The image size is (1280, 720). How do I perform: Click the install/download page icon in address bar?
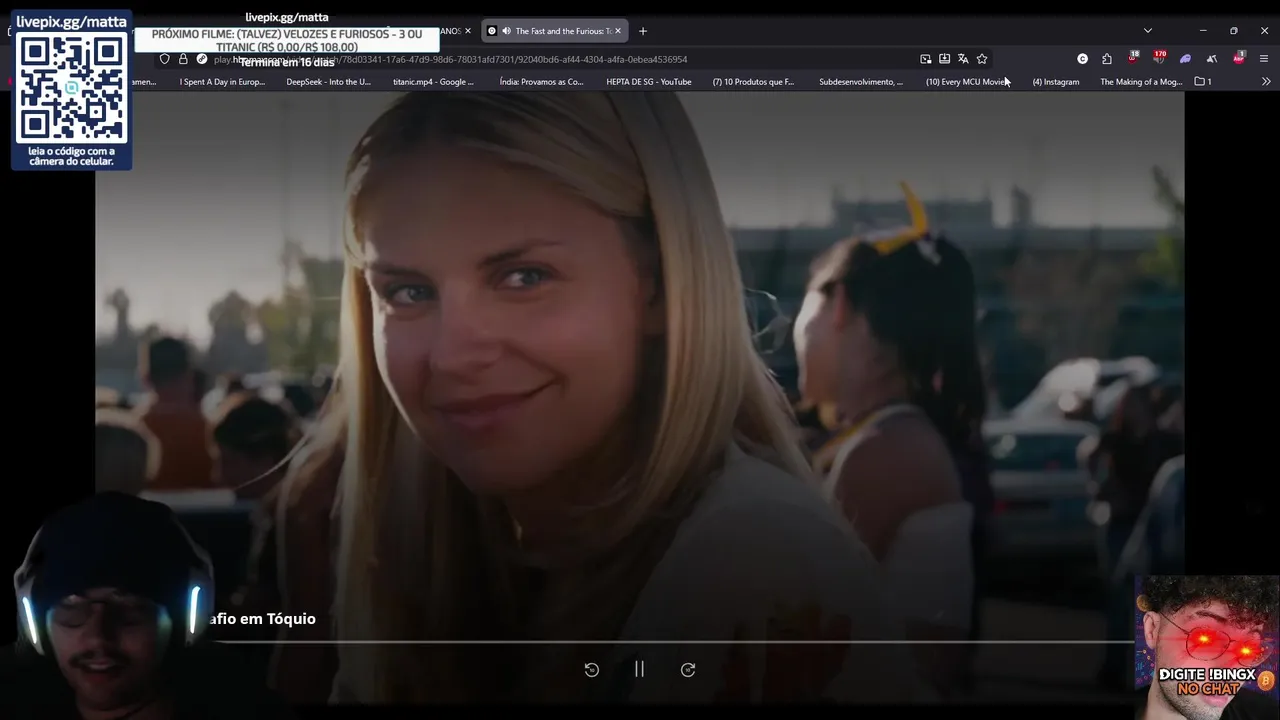pyautogui.click(x=944, y=59)
